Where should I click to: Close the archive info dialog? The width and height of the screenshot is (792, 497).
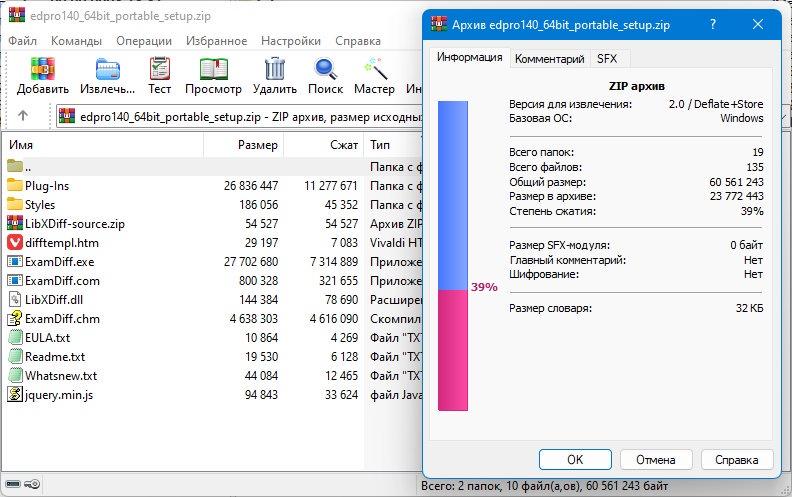click(758, 24)
